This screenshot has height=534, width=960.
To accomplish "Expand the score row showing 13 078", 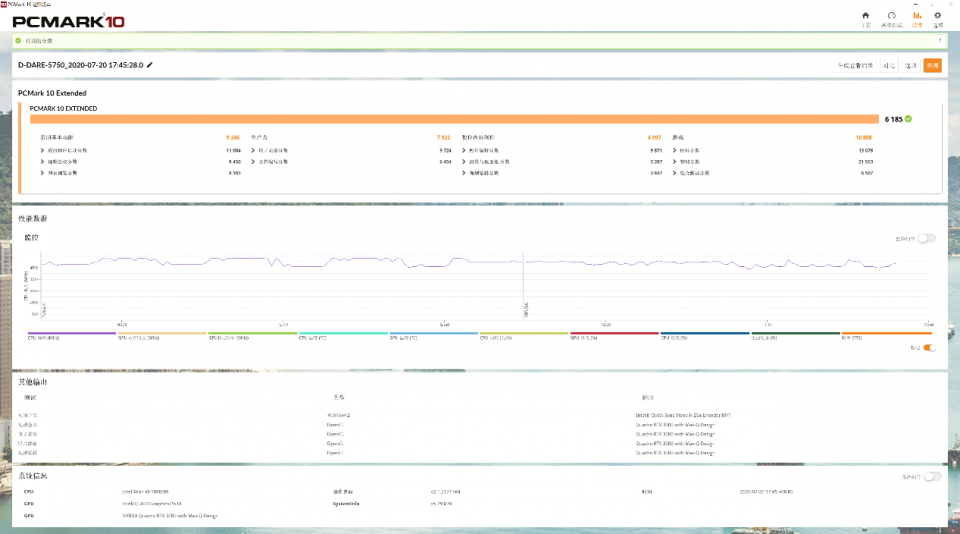I will click(x=675, y=149).
